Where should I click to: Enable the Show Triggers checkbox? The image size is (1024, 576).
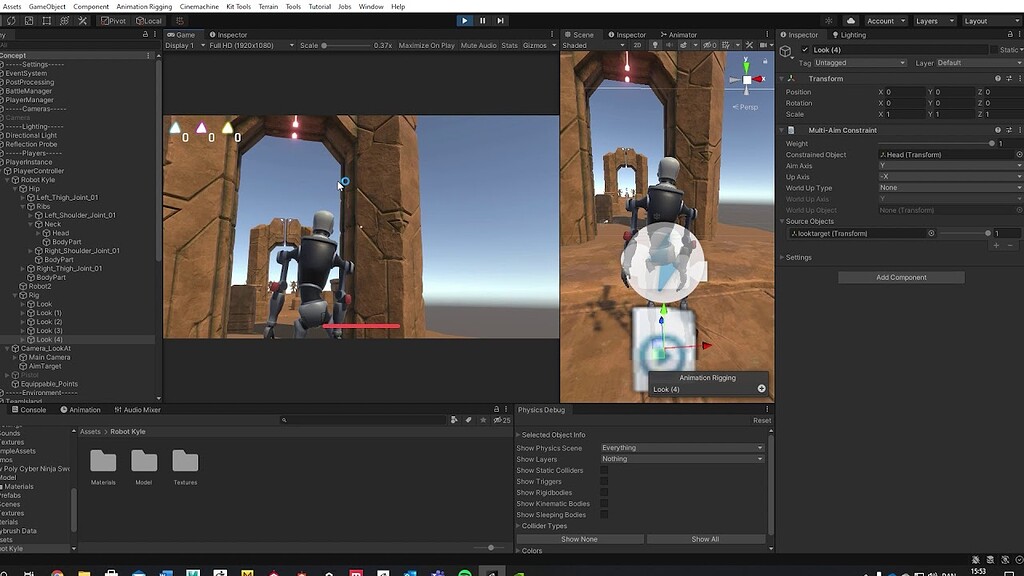coord(604,481)
